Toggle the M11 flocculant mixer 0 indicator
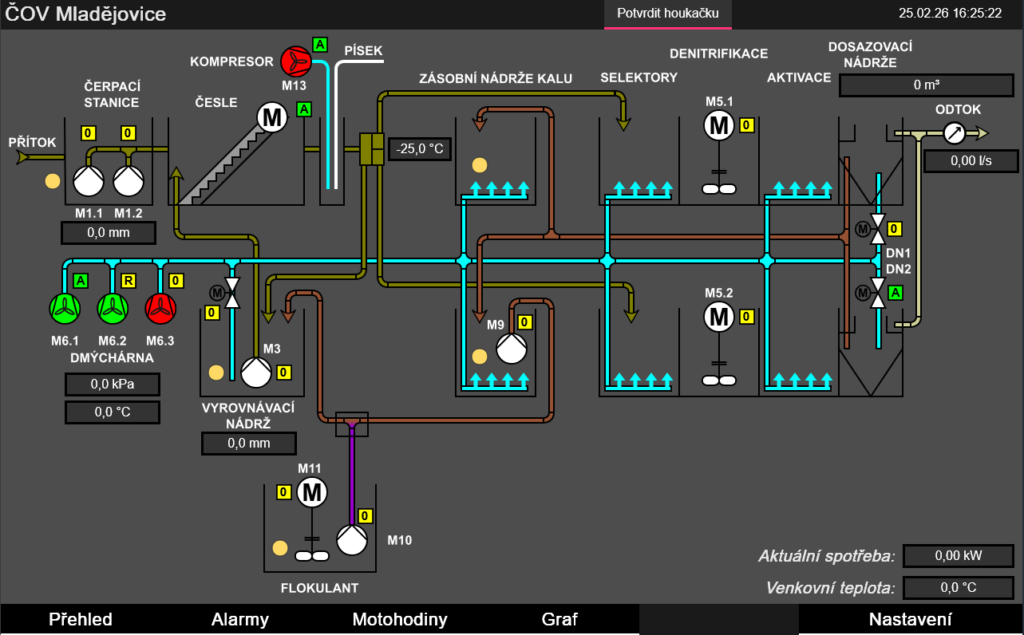Image resolution: width=1024 pixels, height=635 pixels. coord(284,492)
